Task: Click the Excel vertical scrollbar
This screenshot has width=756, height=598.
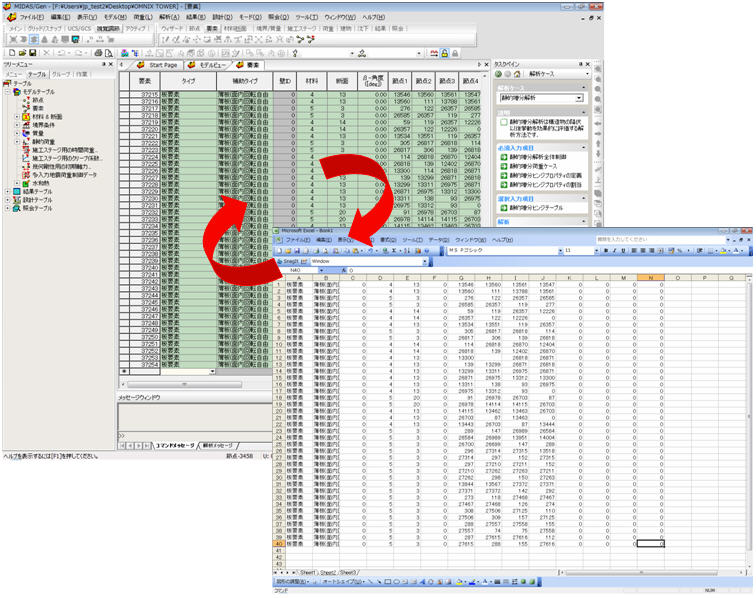Action: pyautogui.click(x=749, y=415)
